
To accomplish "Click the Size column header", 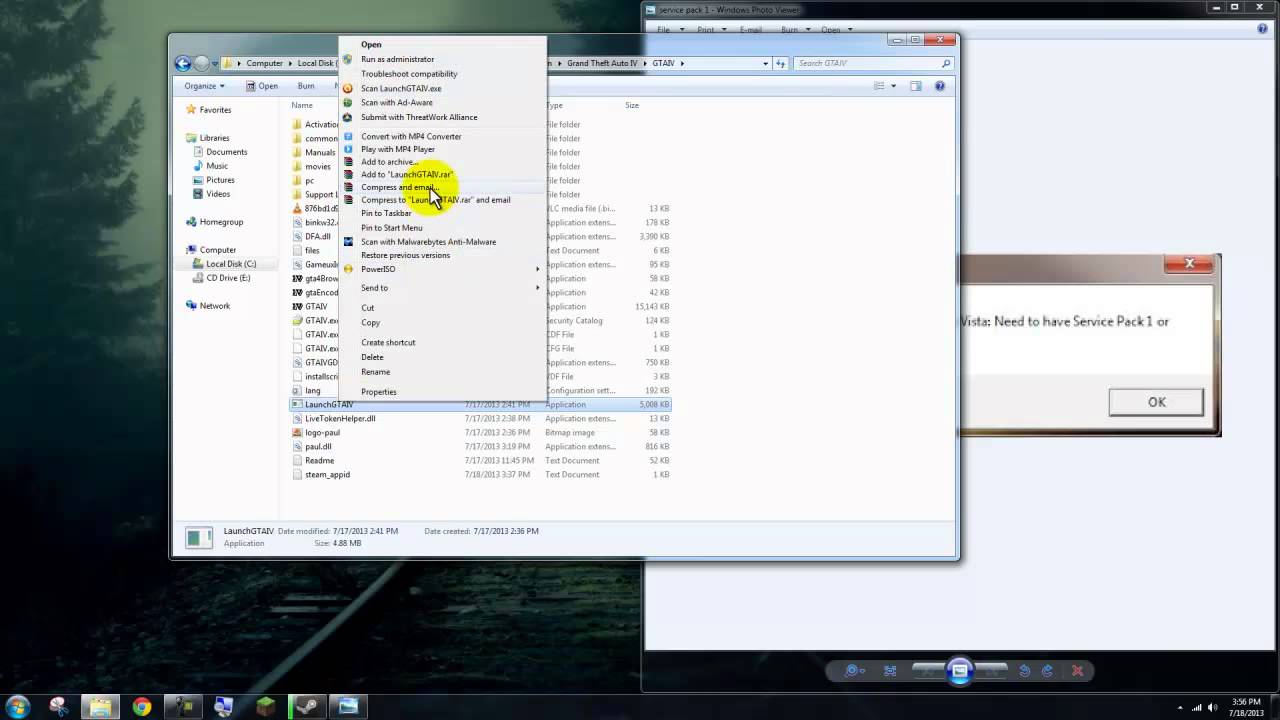I will [632, 105].
